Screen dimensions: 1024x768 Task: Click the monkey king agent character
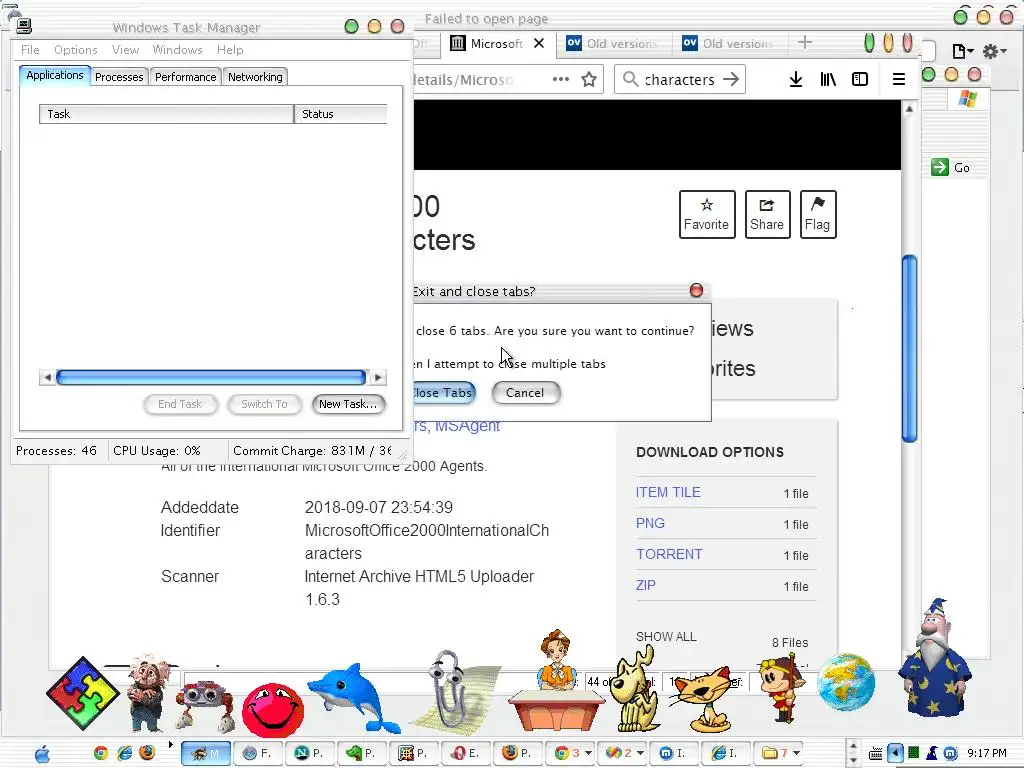point(781,687)
